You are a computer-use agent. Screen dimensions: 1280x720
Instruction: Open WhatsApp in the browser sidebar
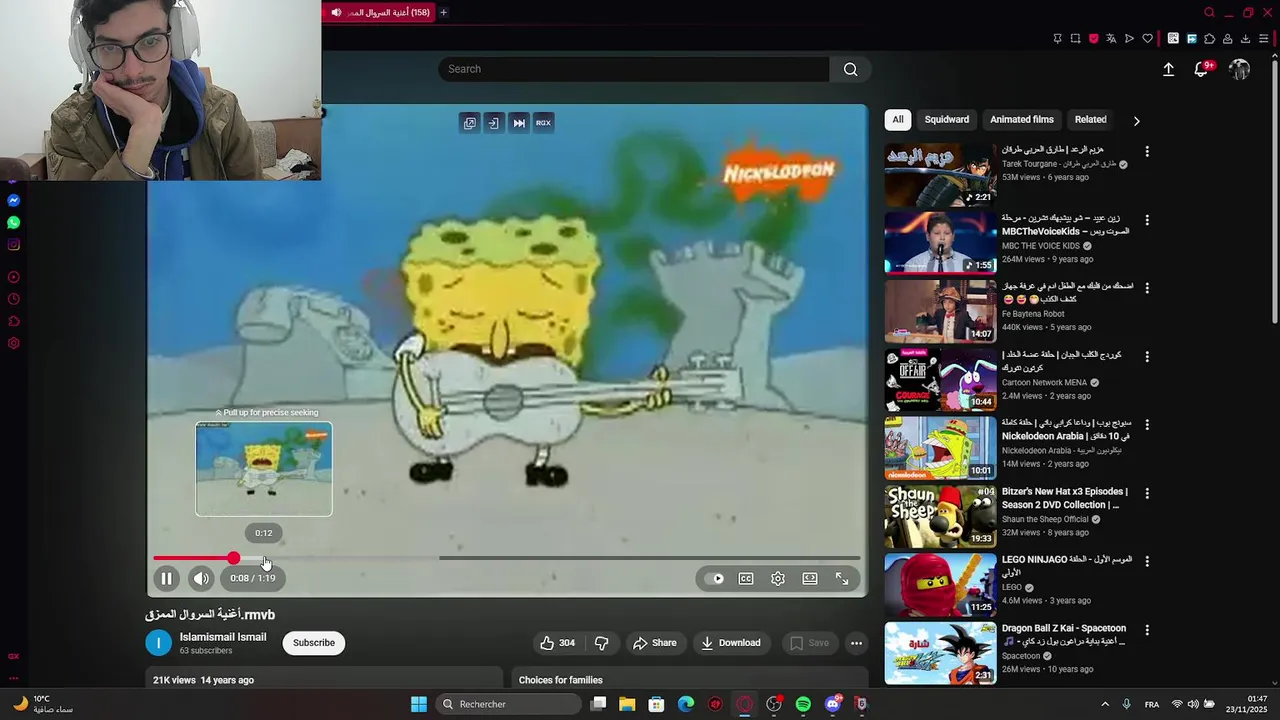[13, 222]
